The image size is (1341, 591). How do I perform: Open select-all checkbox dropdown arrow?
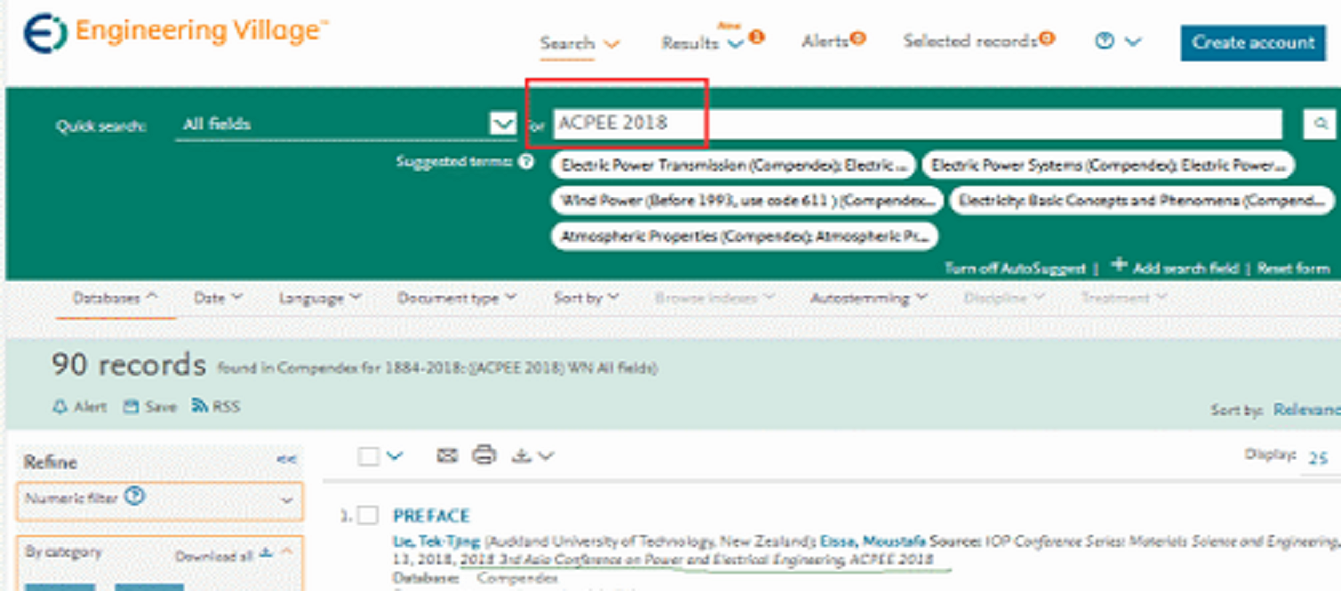[x=394, y=456]
